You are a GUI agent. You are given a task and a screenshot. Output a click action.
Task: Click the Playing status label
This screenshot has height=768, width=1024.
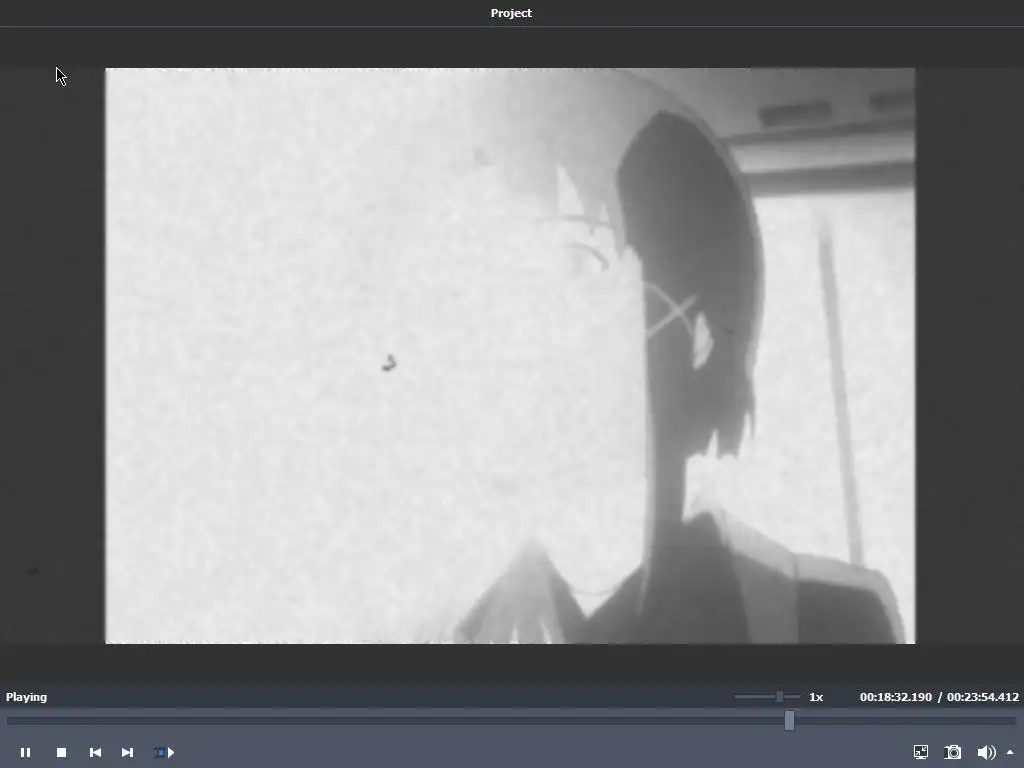coord(27,697)
